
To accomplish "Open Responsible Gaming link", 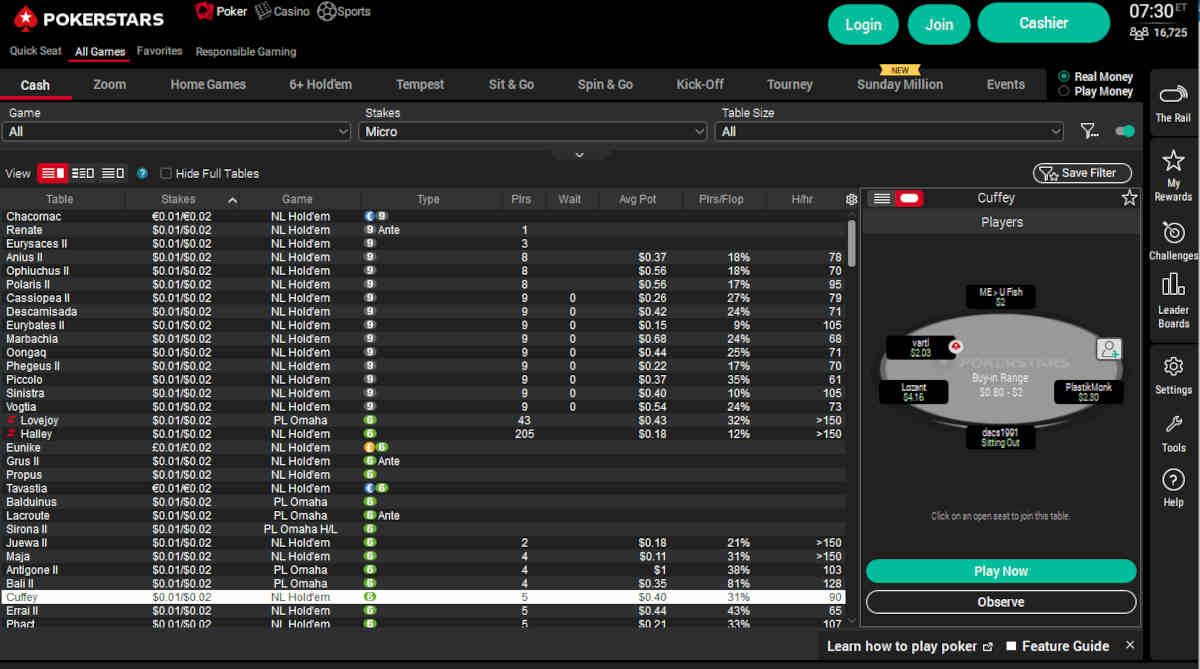I will click(246, 52).
